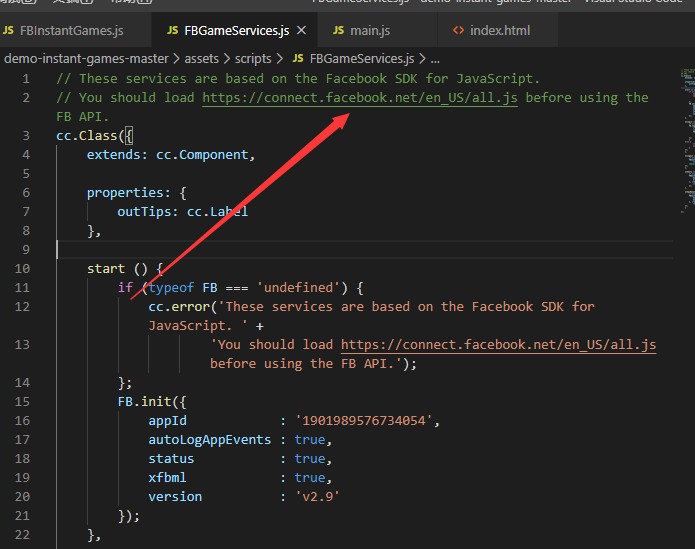This screenshot has width=695, height=549.
Task: Click the JS icon on FBGameServices.js tab
Action: (x=172, y=30)
